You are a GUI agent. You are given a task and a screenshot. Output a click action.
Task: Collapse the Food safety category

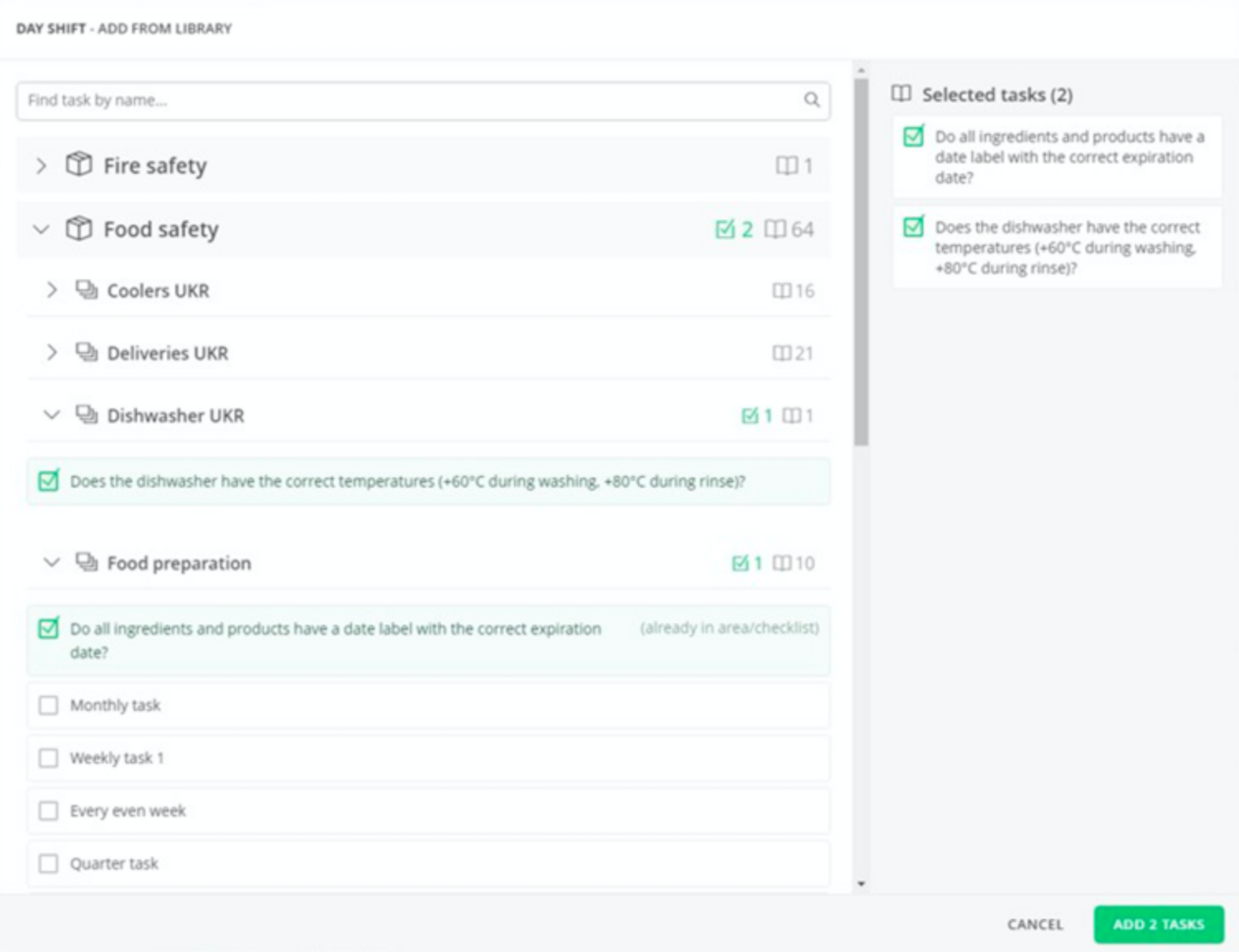coord(41,229)
